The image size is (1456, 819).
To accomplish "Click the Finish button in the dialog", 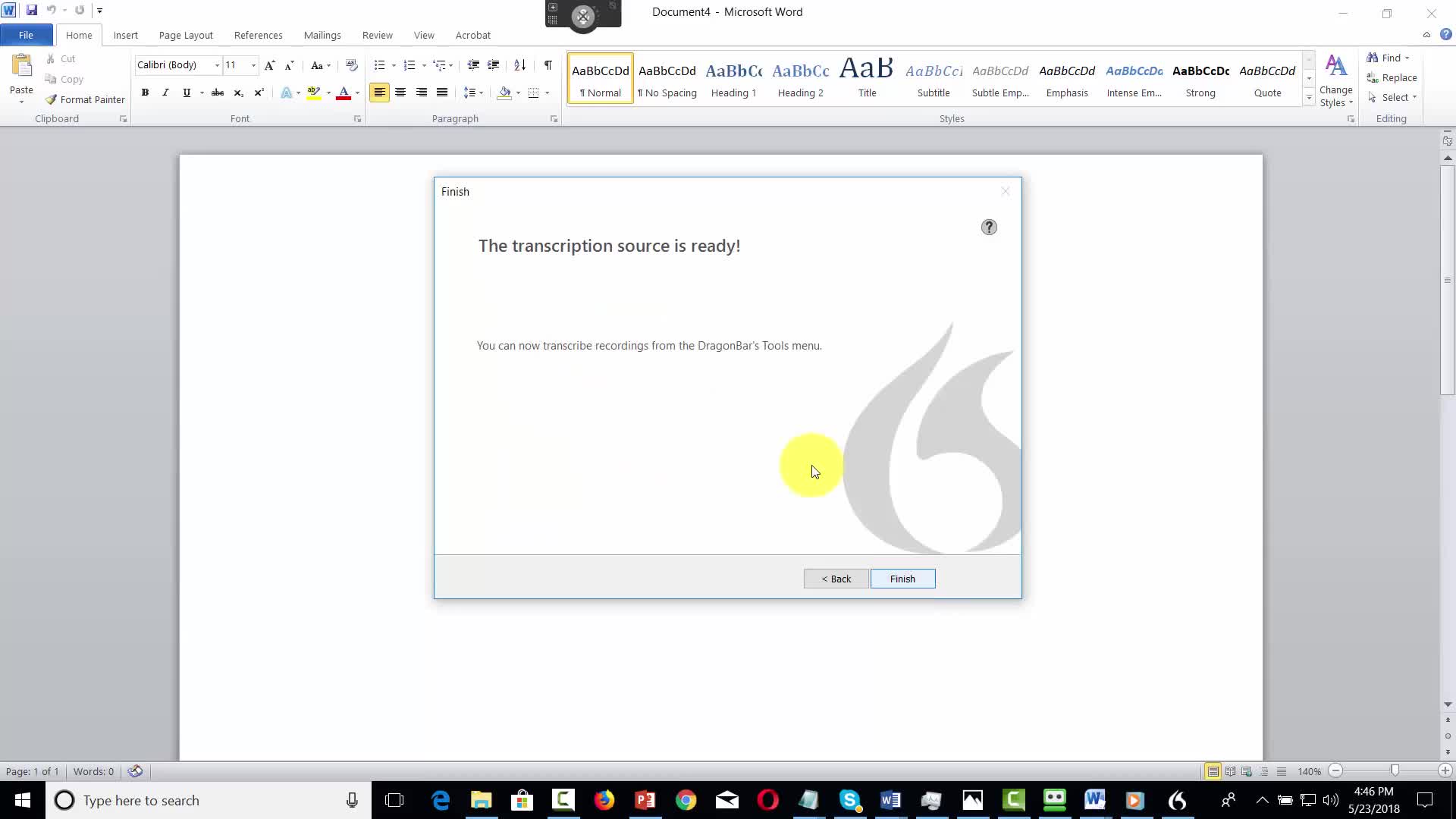I will [902, 579].
